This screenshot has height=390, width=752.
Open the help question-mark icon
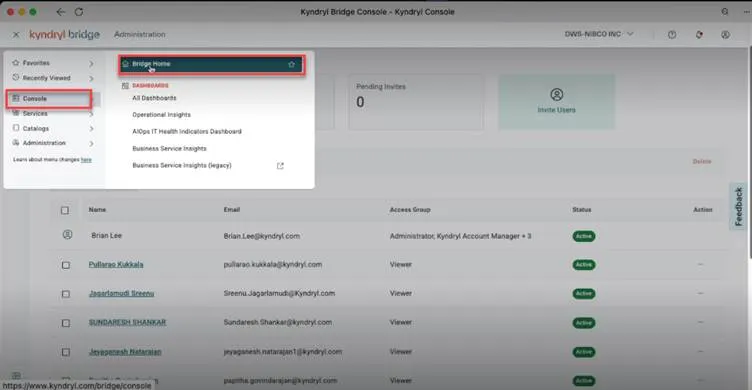click(x=672, y=35)
